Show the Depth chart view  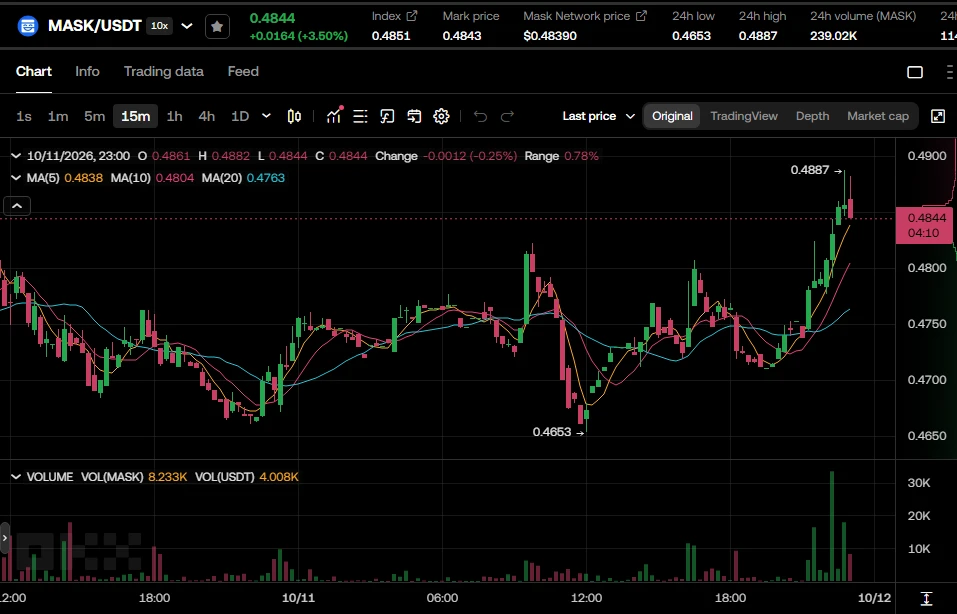[x=812, y=116]
